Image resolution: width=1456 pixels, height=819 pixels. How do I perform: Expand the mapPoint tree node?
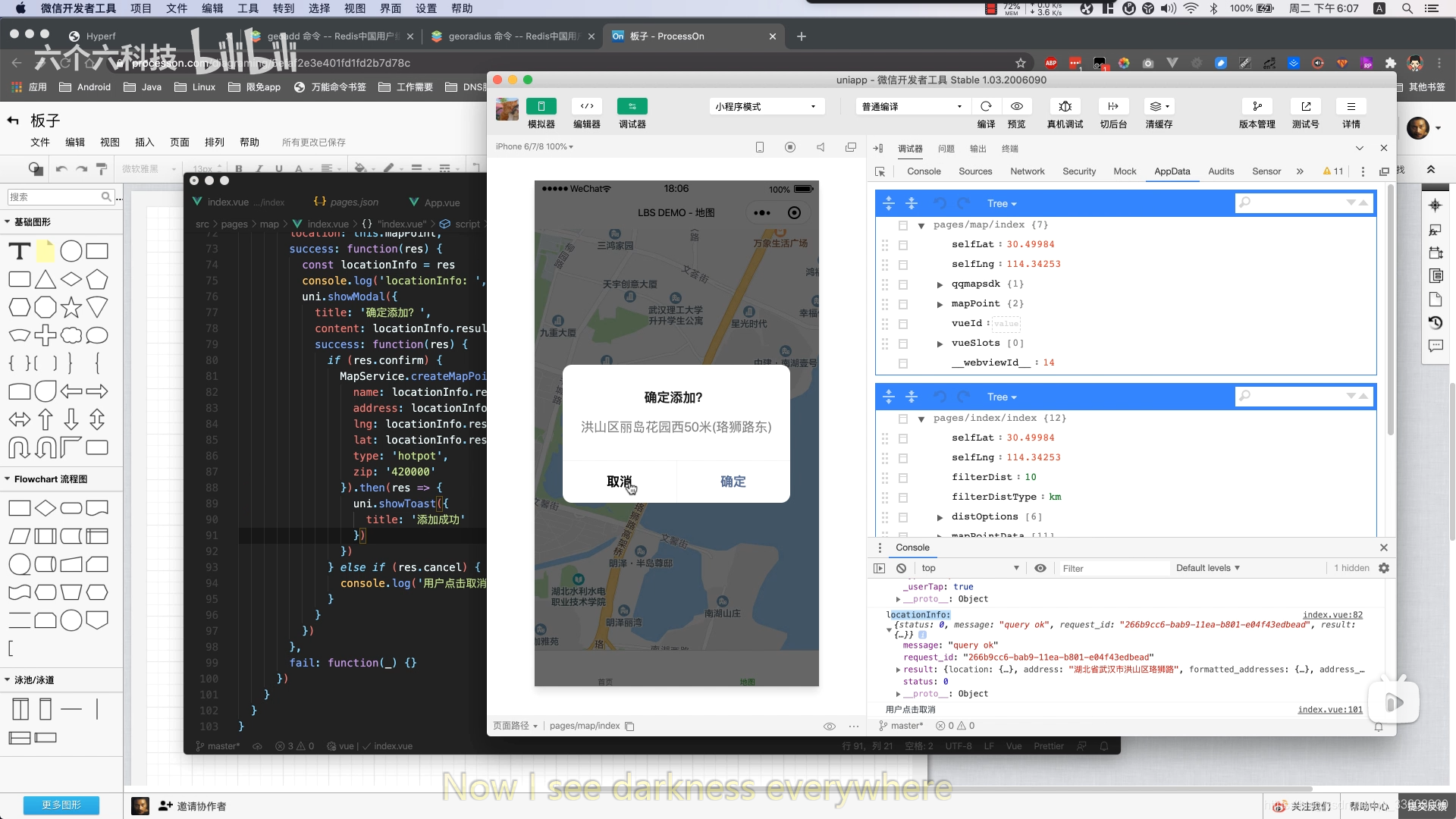coord(940,304)
